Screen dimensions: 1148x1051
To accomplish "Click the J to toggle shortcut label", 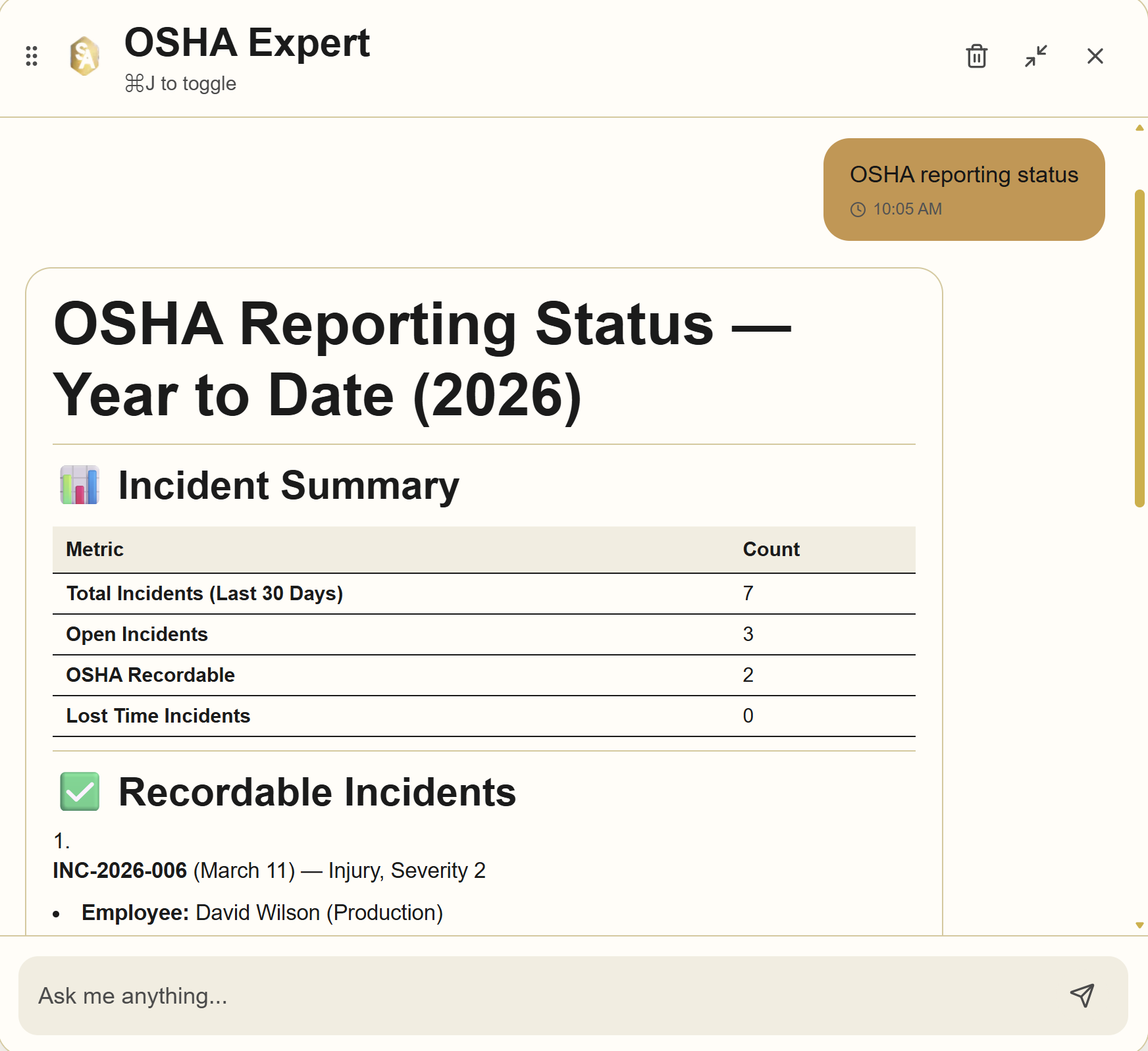I will (x=182, y=83).
